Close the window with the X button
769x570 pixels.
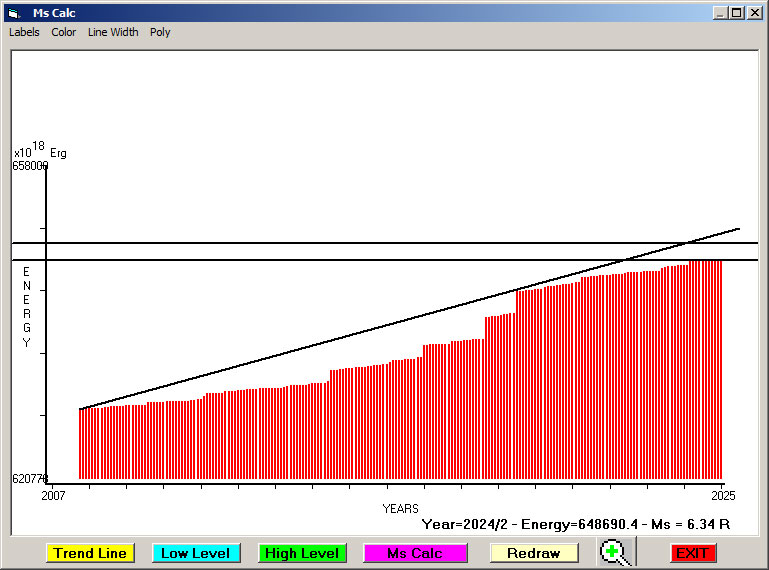click(755, 13)
